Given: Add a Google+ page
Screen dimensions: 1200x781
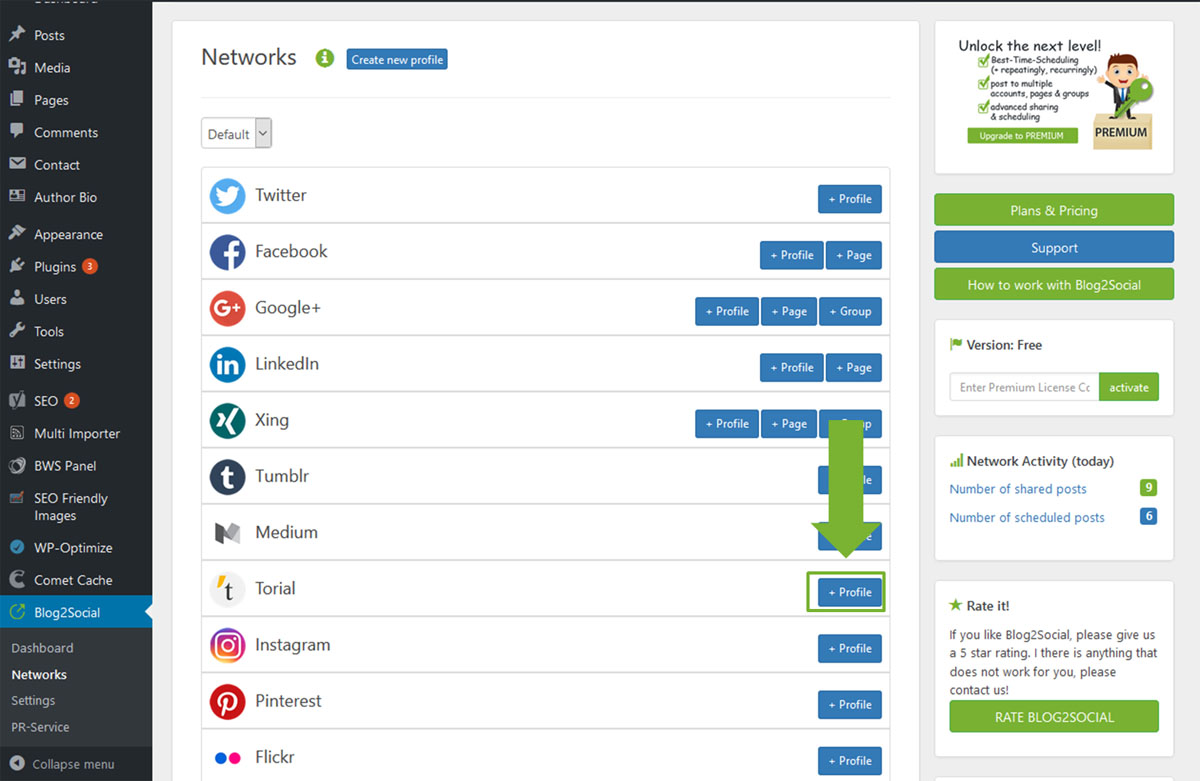Looking at the screenshot, I should 789,311.
